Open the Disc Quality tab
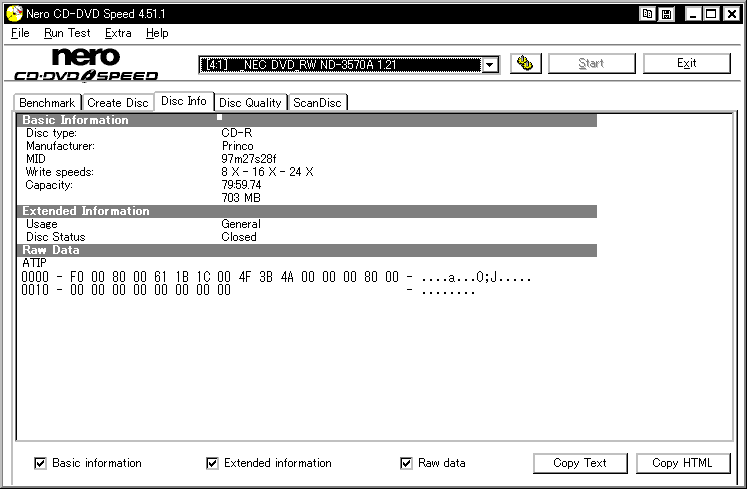This screenshot has width=747, height=489. (250, 102)
